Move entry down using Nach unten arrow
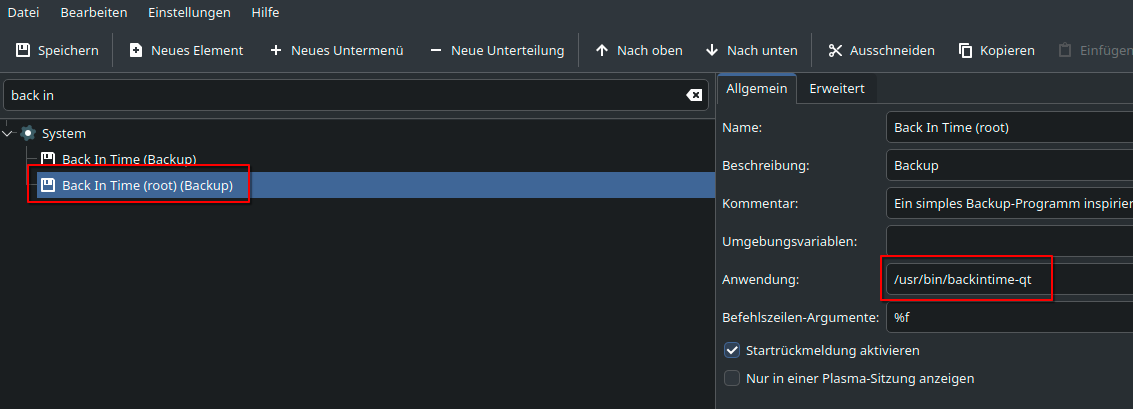The height and width of the screenshot is (409, 1133). coord(712,51)
